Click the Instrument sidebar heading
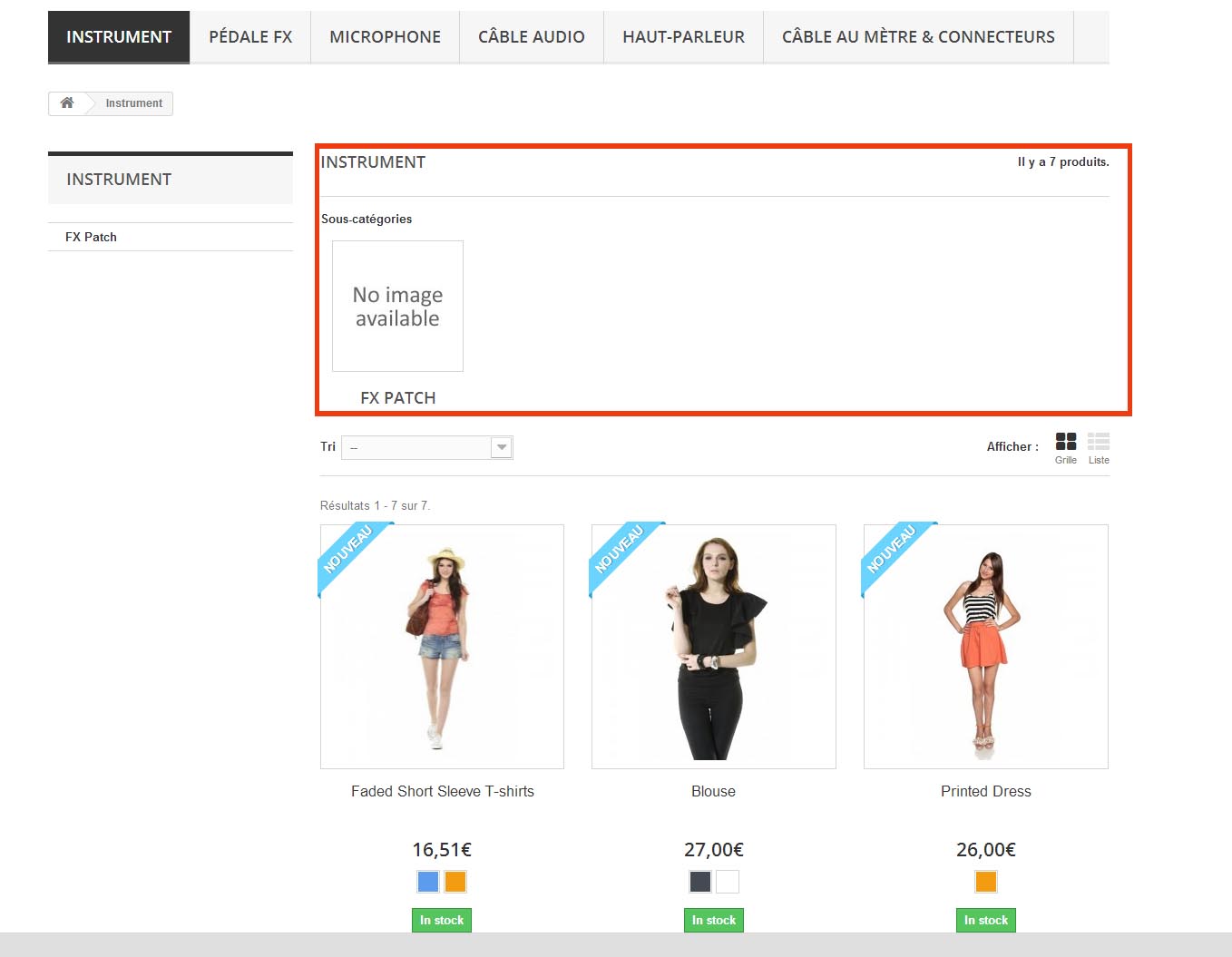1232x957 pixels. [x=119, y=180]
